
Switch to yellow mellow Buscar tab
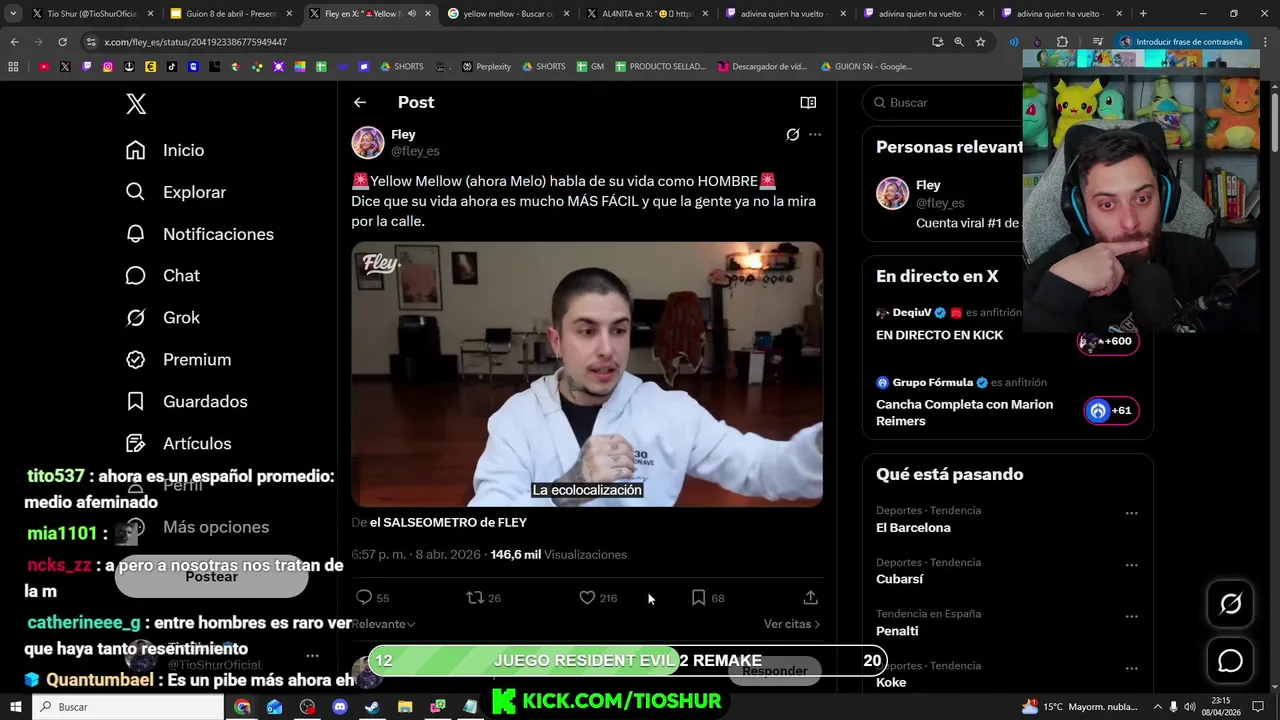click(507, 14)
